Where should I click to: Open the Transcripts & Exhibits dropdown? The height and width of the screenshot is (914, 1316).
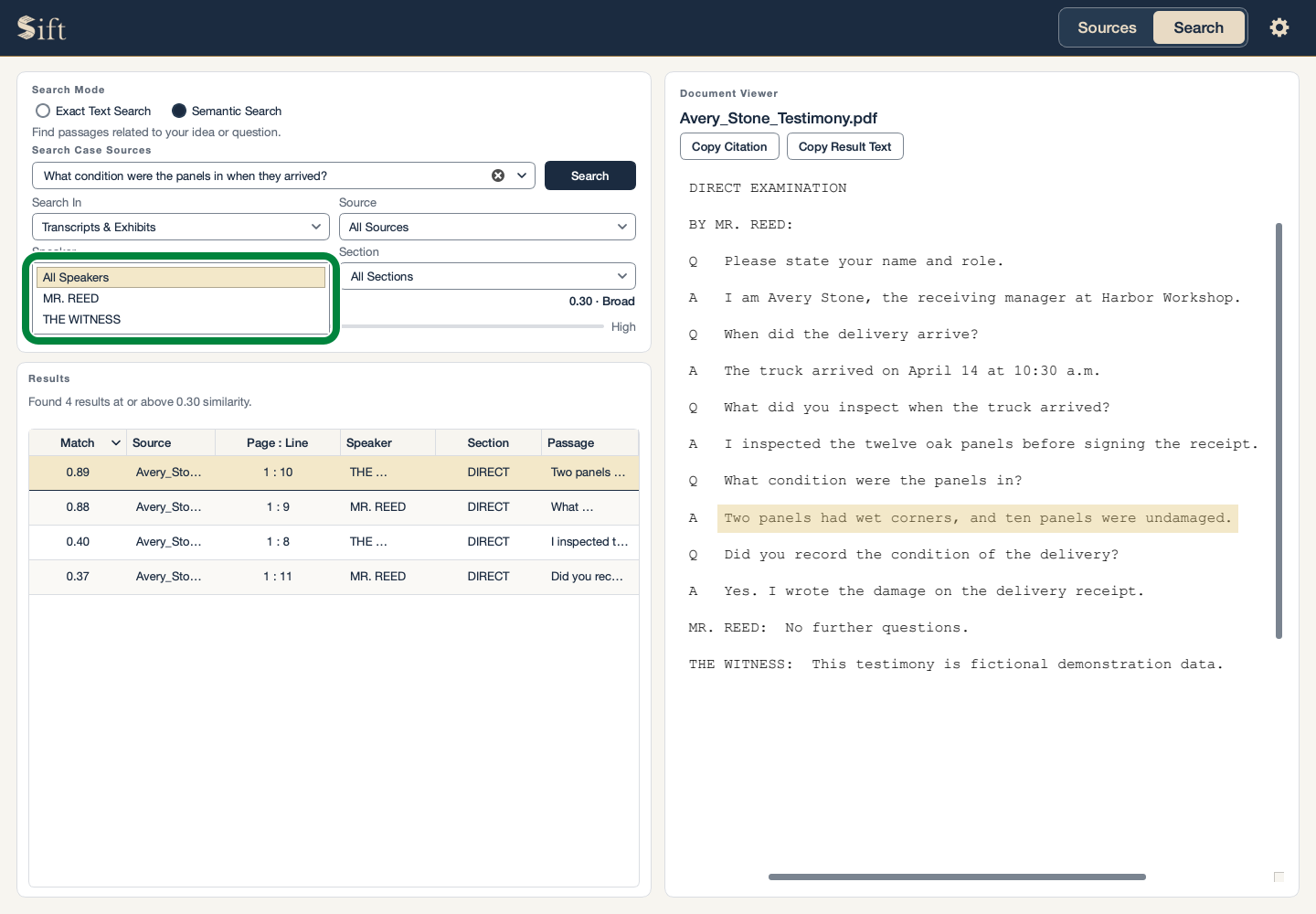pyautogui.click(x=181, y=227)
